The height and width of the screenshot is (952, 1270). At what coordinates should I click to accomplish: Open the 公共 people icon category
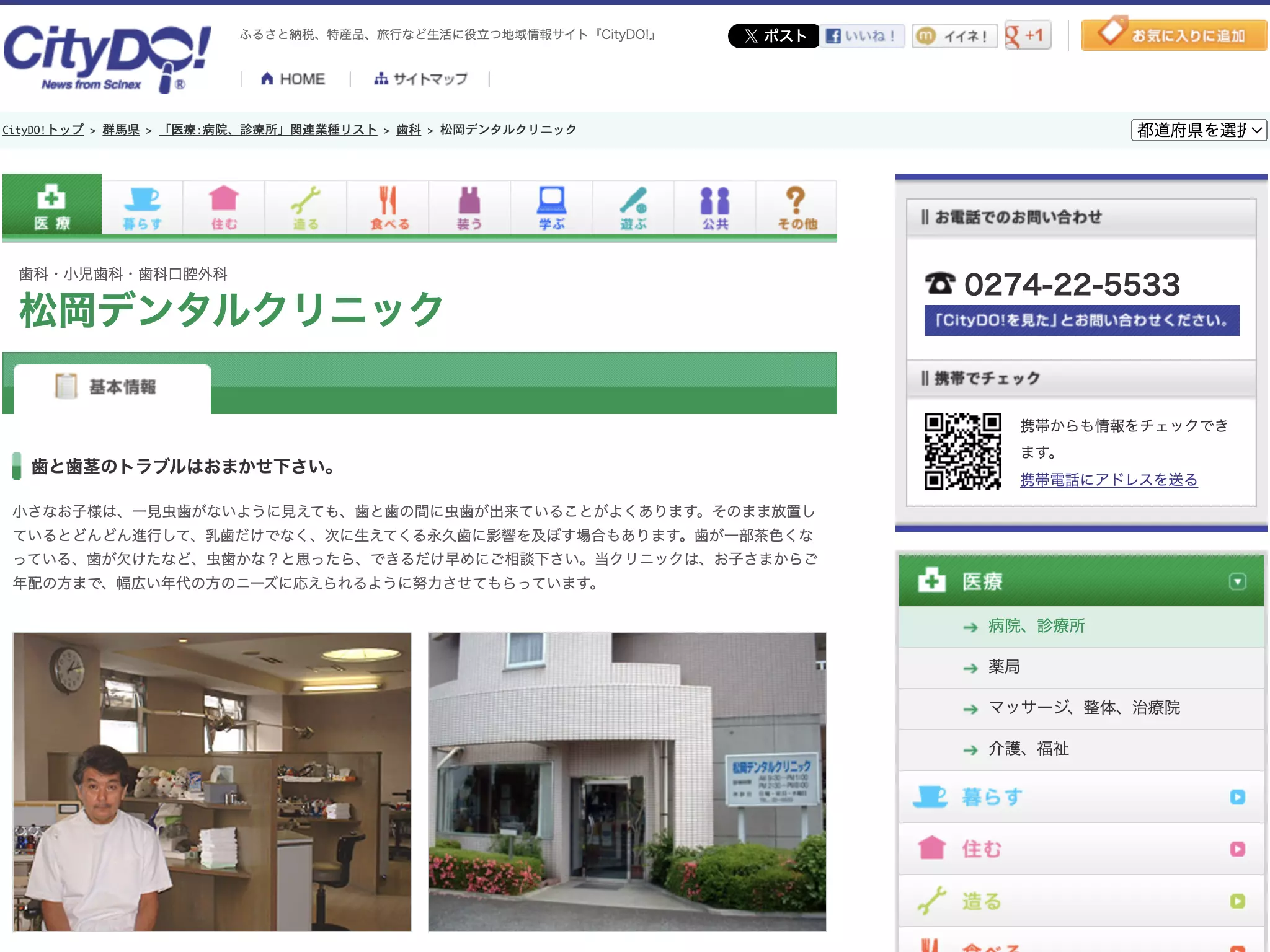[715, 208]
